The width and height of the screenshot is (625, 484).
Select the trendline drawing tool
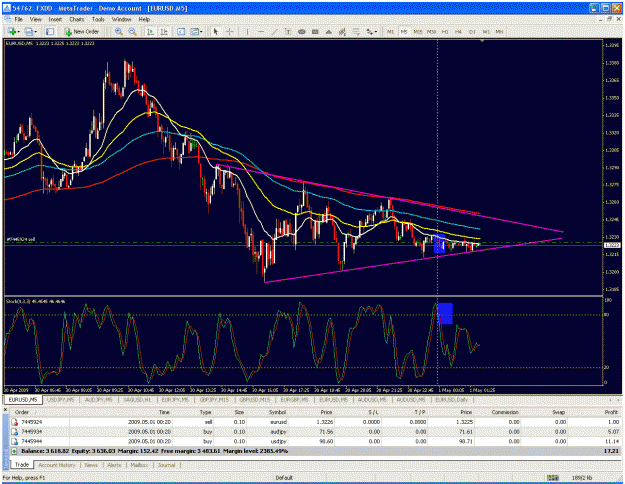coord(274,31)
